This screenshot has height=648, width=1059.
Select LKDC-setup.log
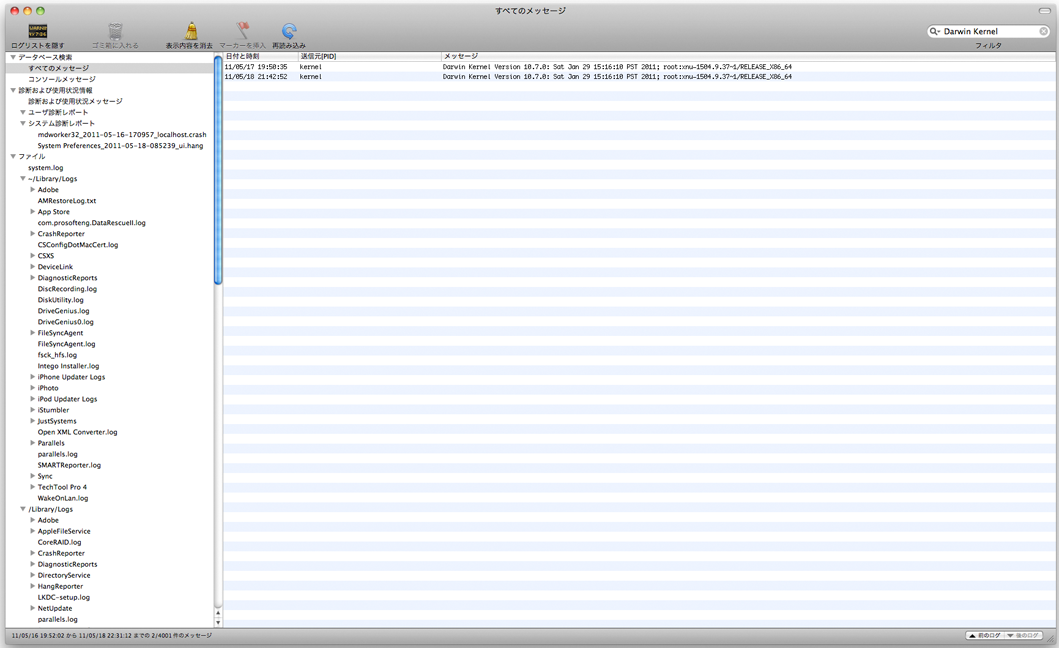(63, 597)
